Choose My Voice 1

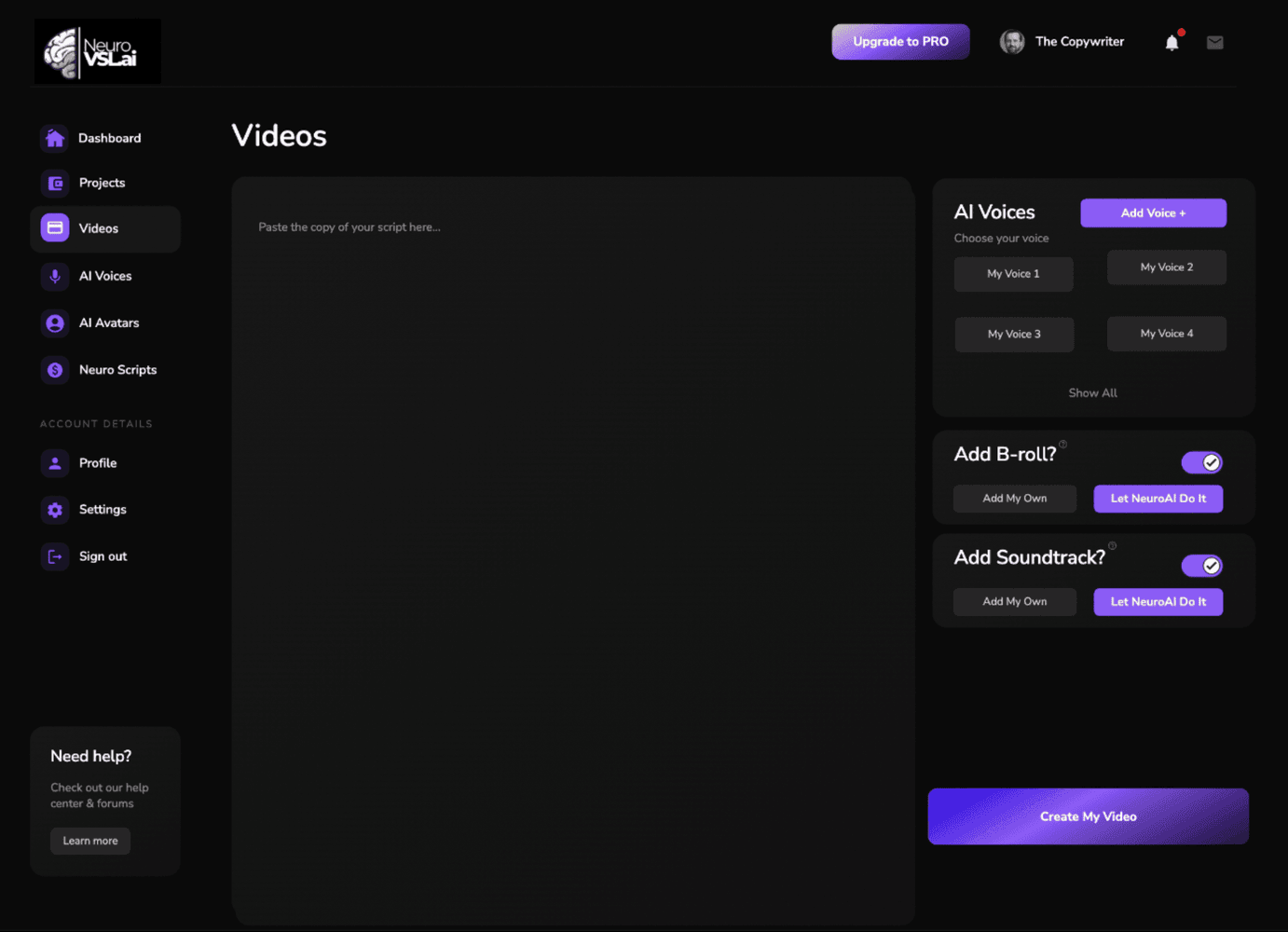[x=1013, y=274]
